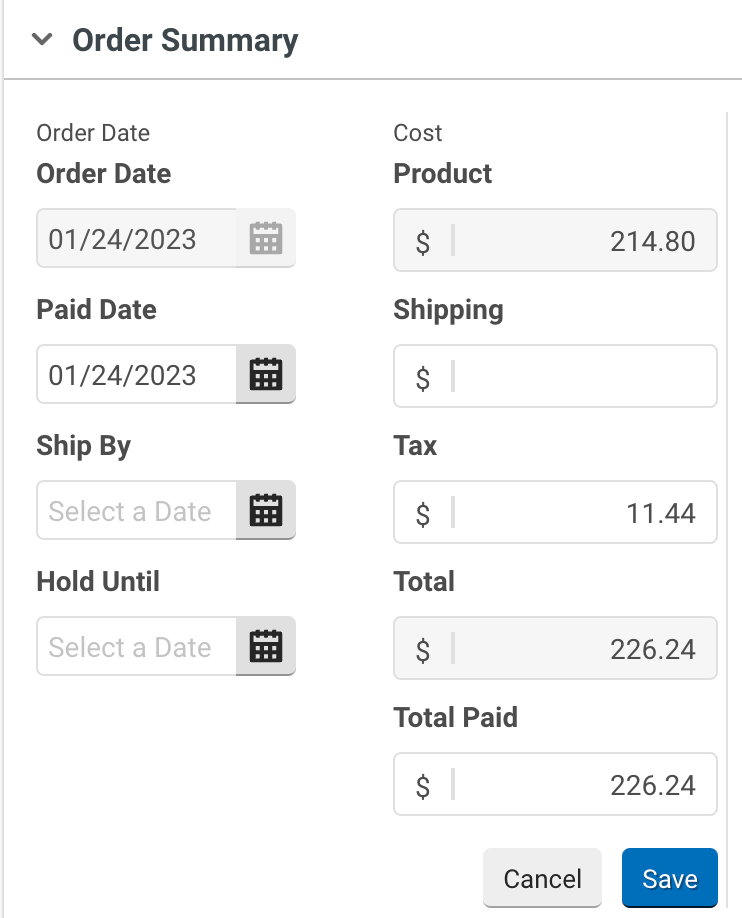Open the Ship By calendar picker

pos(266,511)
